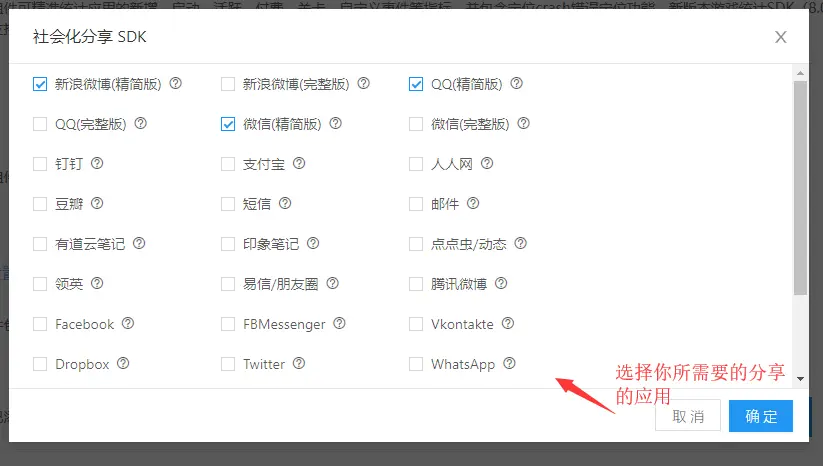Click the 确定 confirm button
This screenshot has height=466, width=823.
pyautogui.click(x=761, y=416)
